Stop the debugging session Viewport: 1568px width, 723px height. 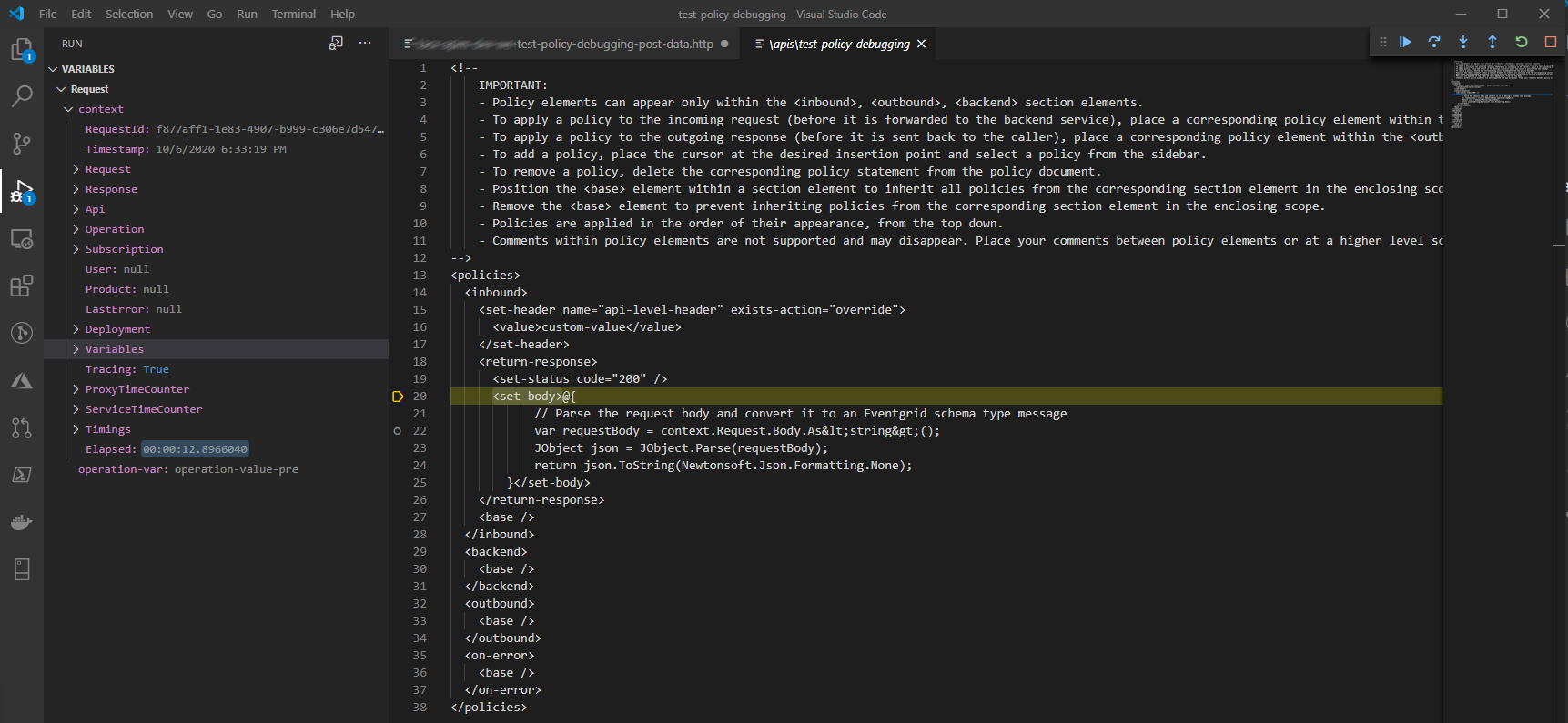click(1551, 42)
